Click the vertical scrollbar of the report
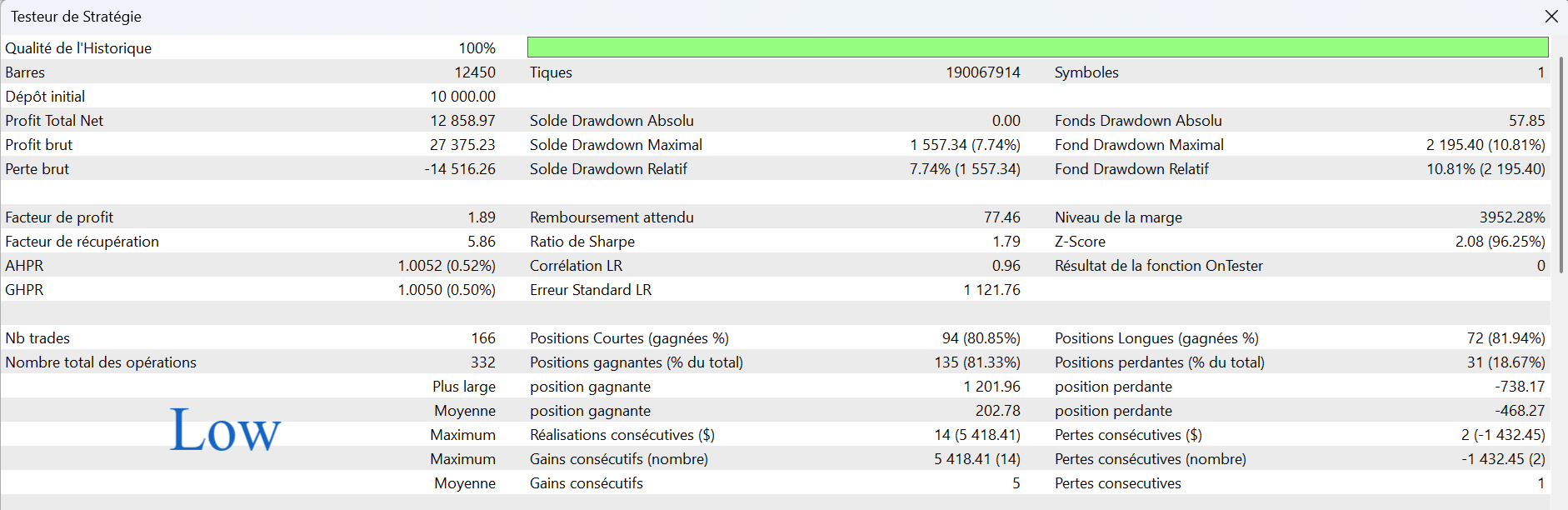Image resolution: width=1568 pixels, height=510 pixels. (1561, 167)
